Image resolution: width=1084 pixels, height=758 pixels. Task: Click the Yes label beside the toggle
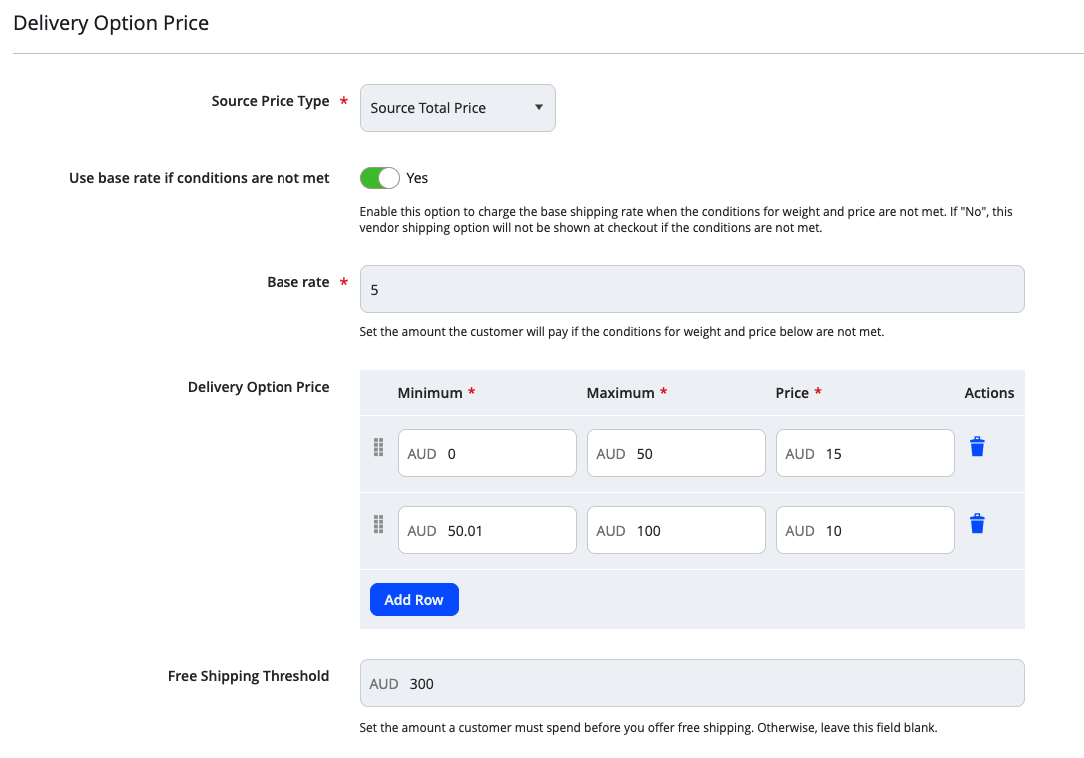[x=417, y=178]
